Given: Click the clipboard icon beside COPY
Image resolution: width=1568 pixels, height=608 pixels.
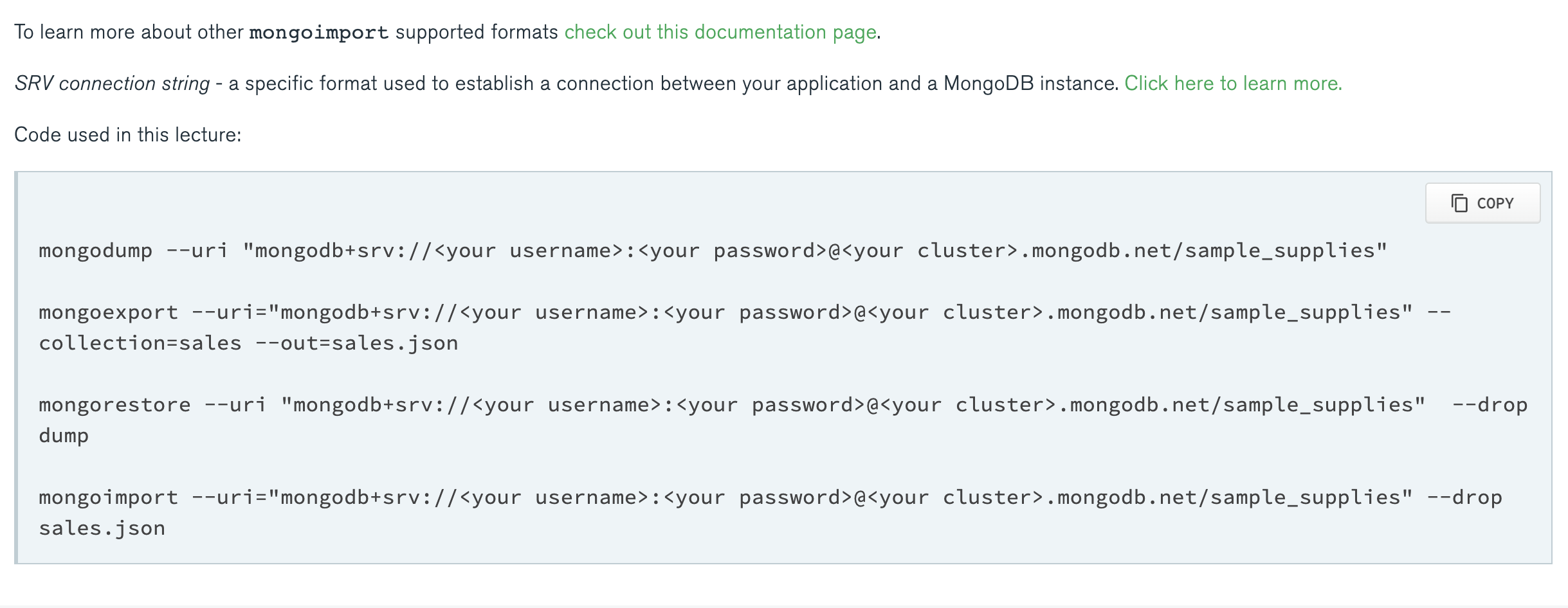Looking at the screenshot, I should click(x=1459, y=203).
